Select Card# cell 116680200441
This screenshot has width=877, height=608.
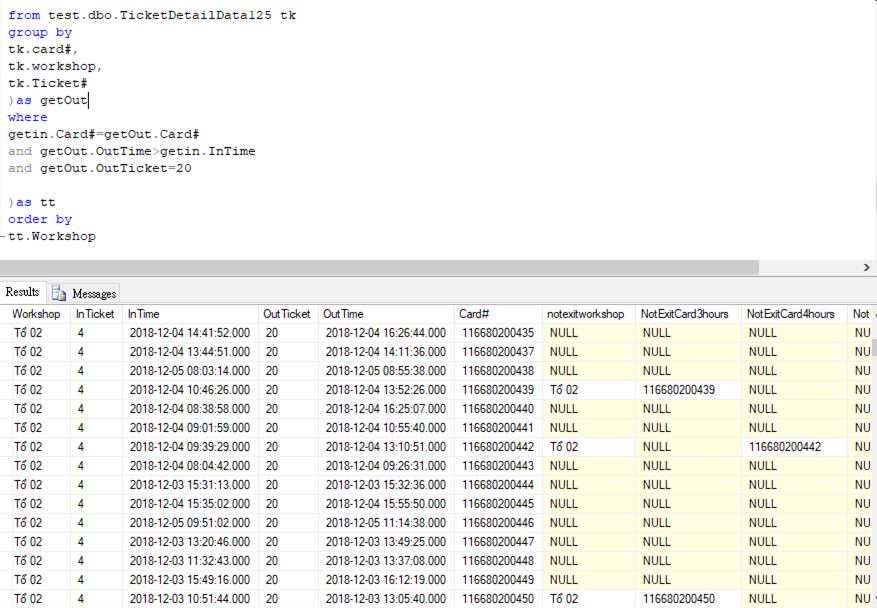point(498,428)
